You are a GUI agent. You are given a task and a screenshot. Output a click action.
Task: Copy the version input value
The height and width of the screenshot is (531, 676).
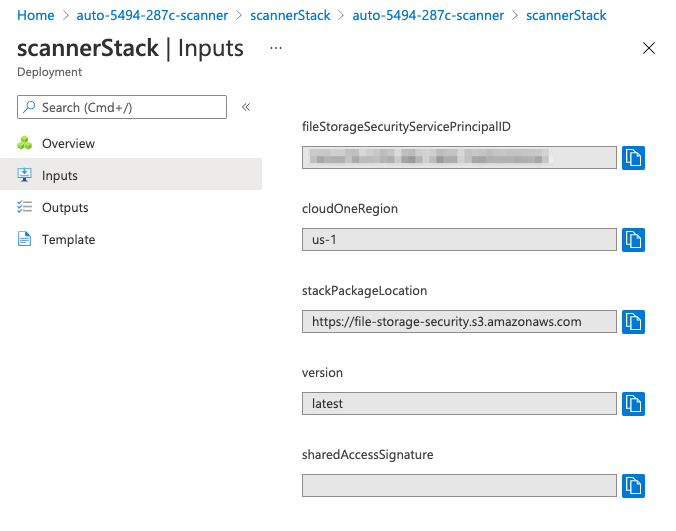[633, 404]
